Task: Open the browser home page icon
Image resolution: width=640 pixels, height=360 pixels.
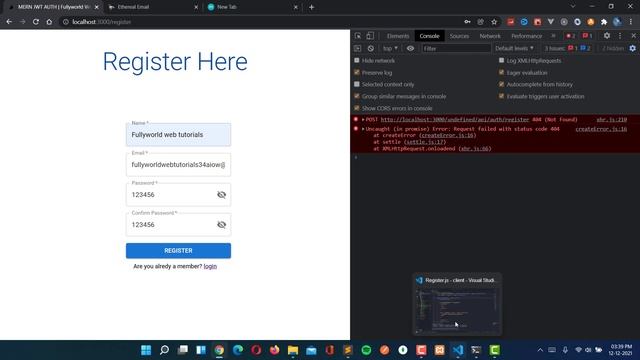Action: [x=49, y=22]
